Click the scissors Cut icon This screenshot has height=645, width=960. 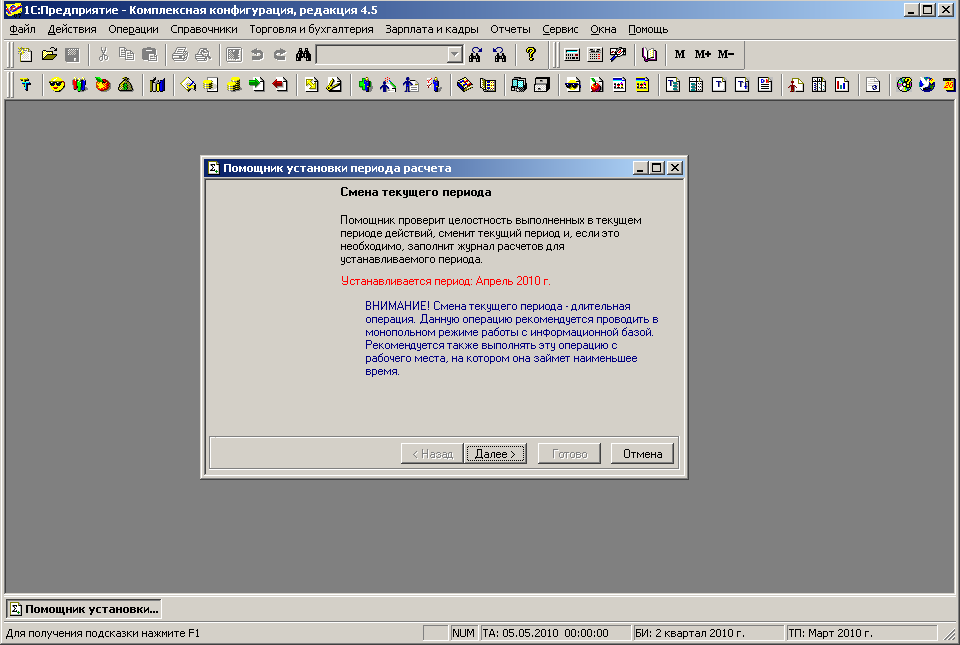click(103, 54)
